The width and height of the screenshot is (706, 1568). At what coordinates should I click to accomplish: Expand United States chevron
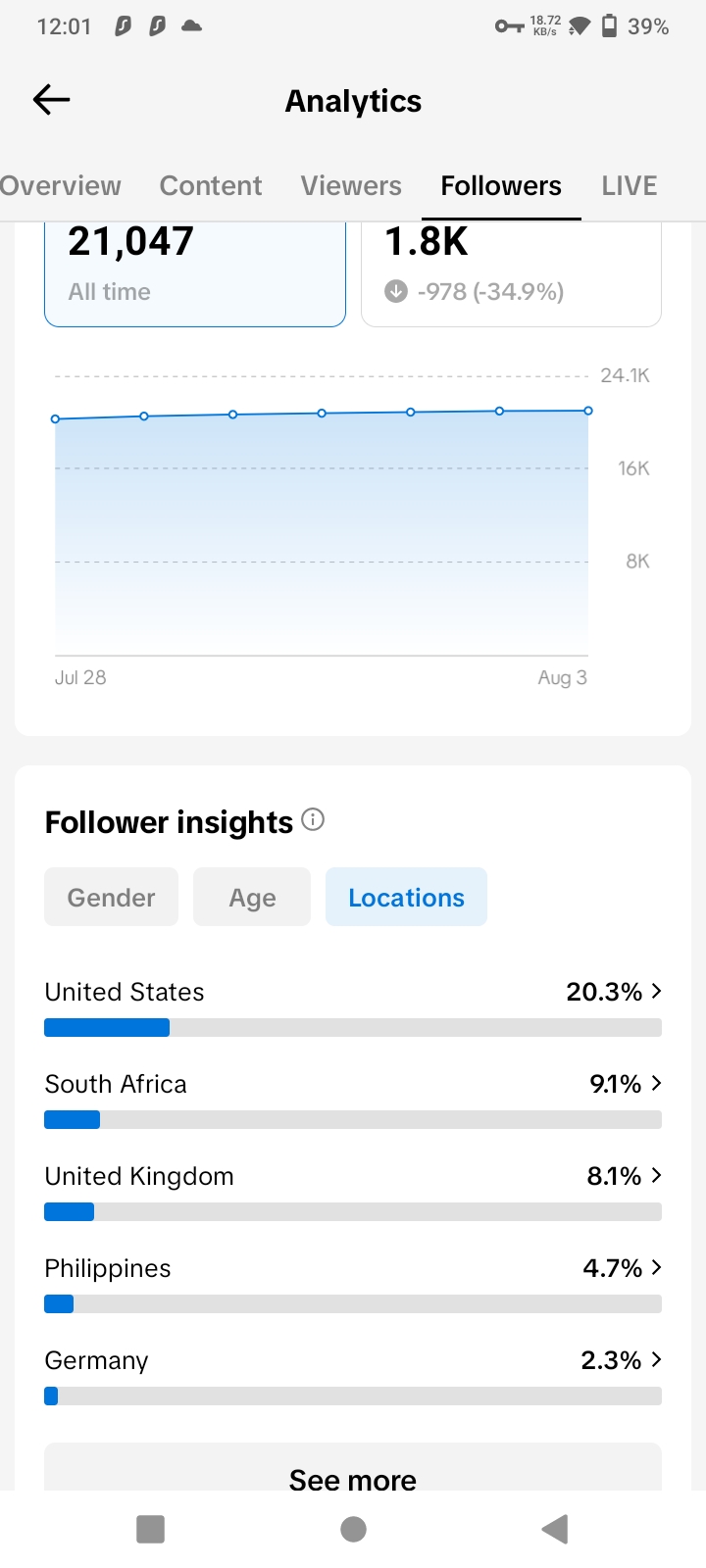coord(656,991)
